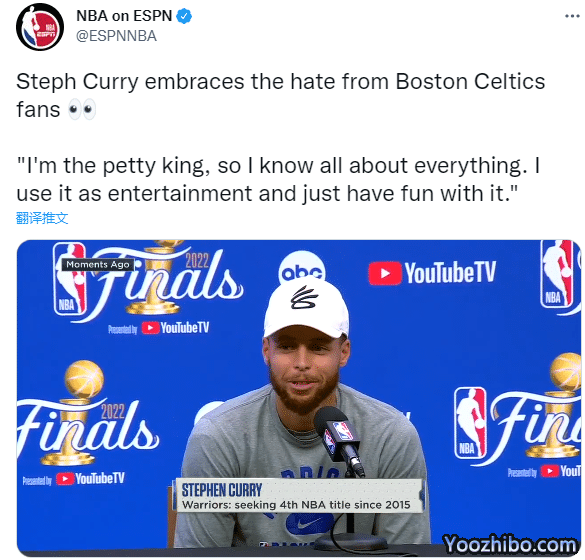This screenshot has width=585, height=560.
Task: Click the logo on the white cap
Action: pyautogui.click(x=304, y=298)
